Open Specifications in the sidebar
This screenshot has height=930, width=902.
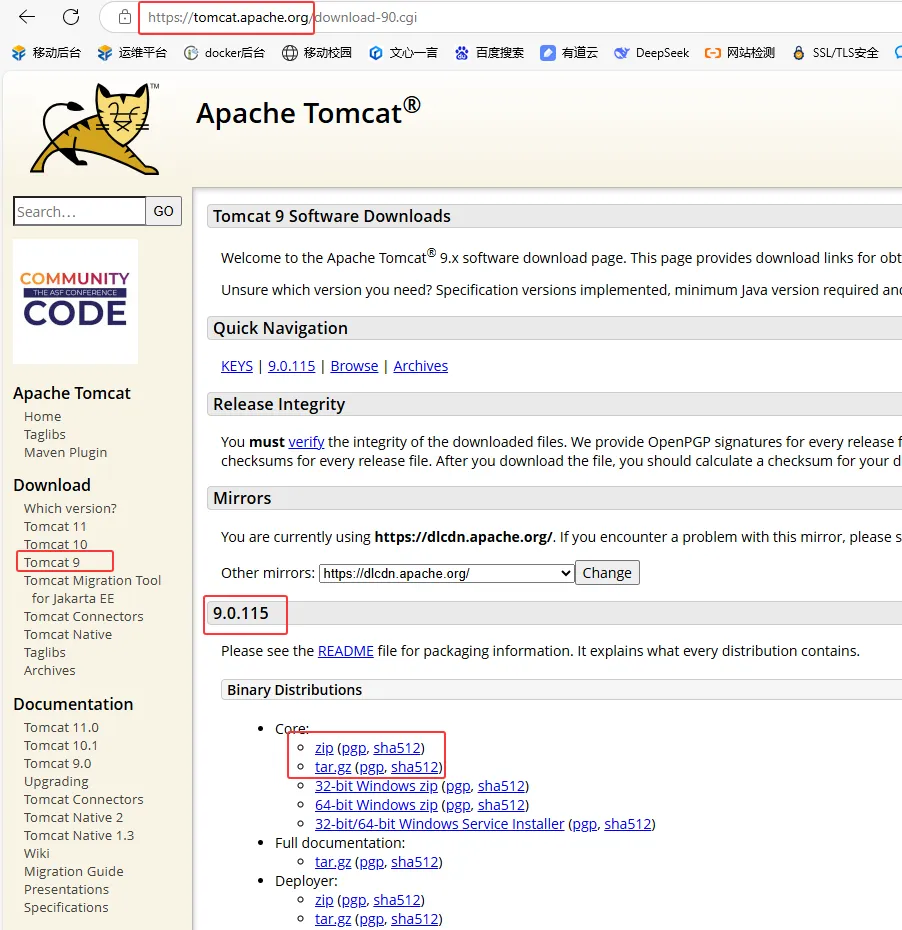pos(66,907)
